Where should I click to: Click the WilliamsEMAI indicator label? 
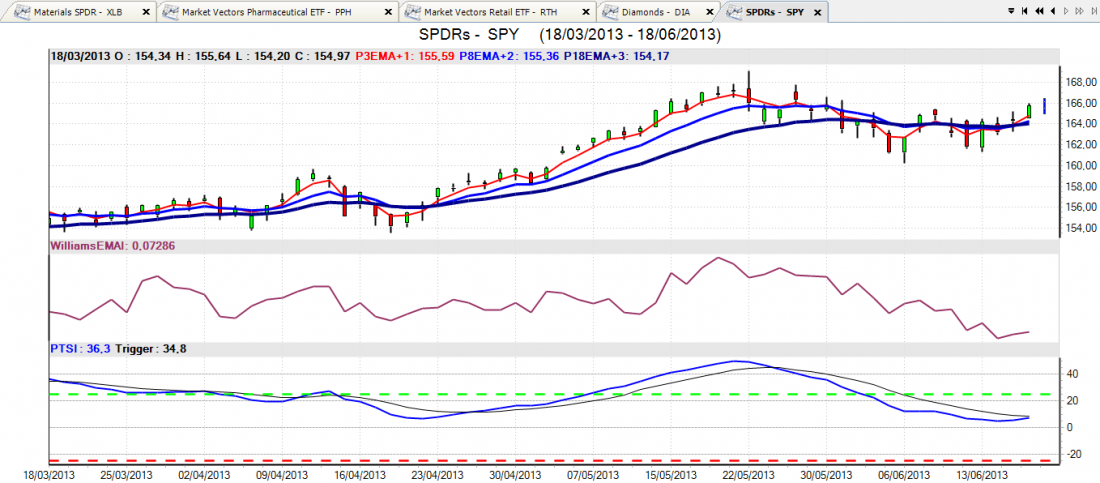click(x=92, y=244)
